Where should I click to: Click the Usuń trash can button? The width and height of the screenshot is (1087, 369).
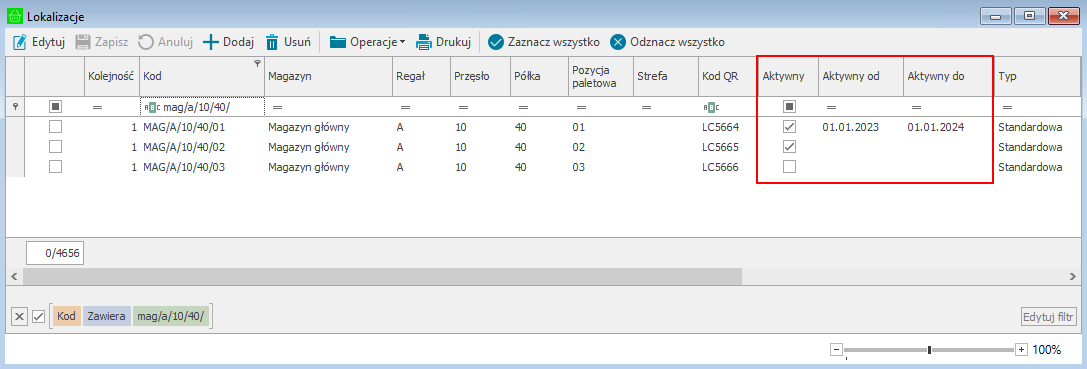[x=288, y=42]
